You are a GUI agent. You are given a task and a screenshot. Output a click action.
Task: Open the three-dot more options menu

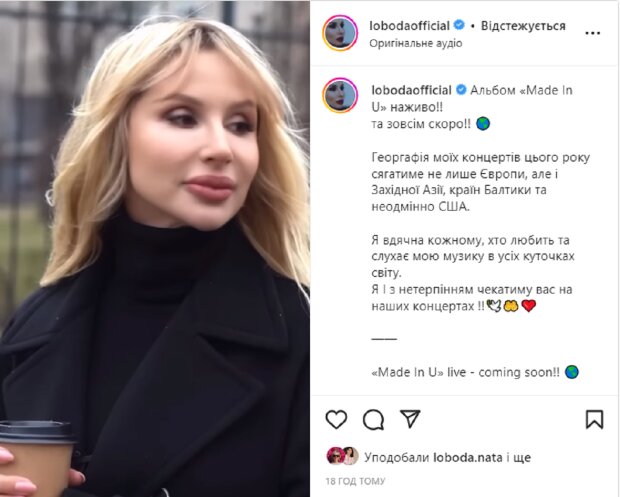point(592,33)
